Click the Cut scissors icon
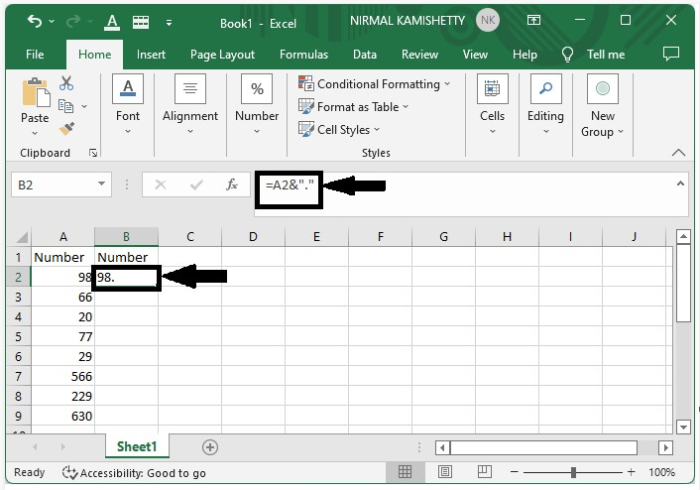The height and width of the screenshot is (490, 700). [x=67, y=84]
